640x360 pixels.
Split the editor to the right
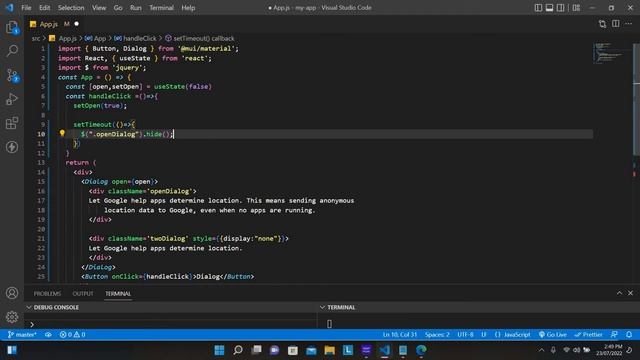(x=616, y=24)
